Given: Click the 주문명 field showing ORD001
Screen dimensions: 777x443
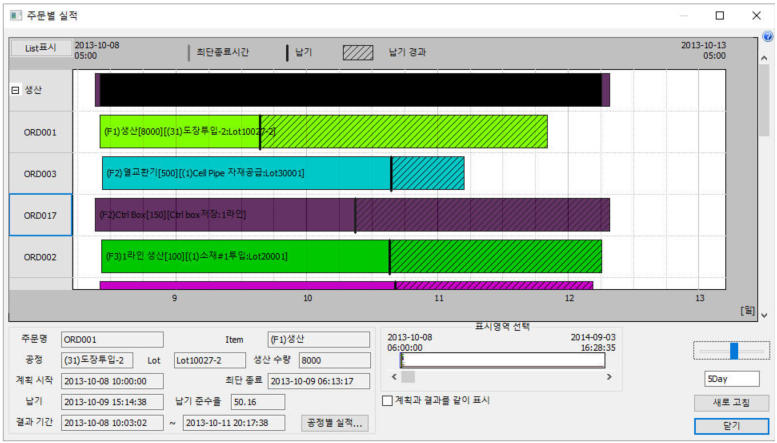Looking at the screenshot, I should [111, 340].
